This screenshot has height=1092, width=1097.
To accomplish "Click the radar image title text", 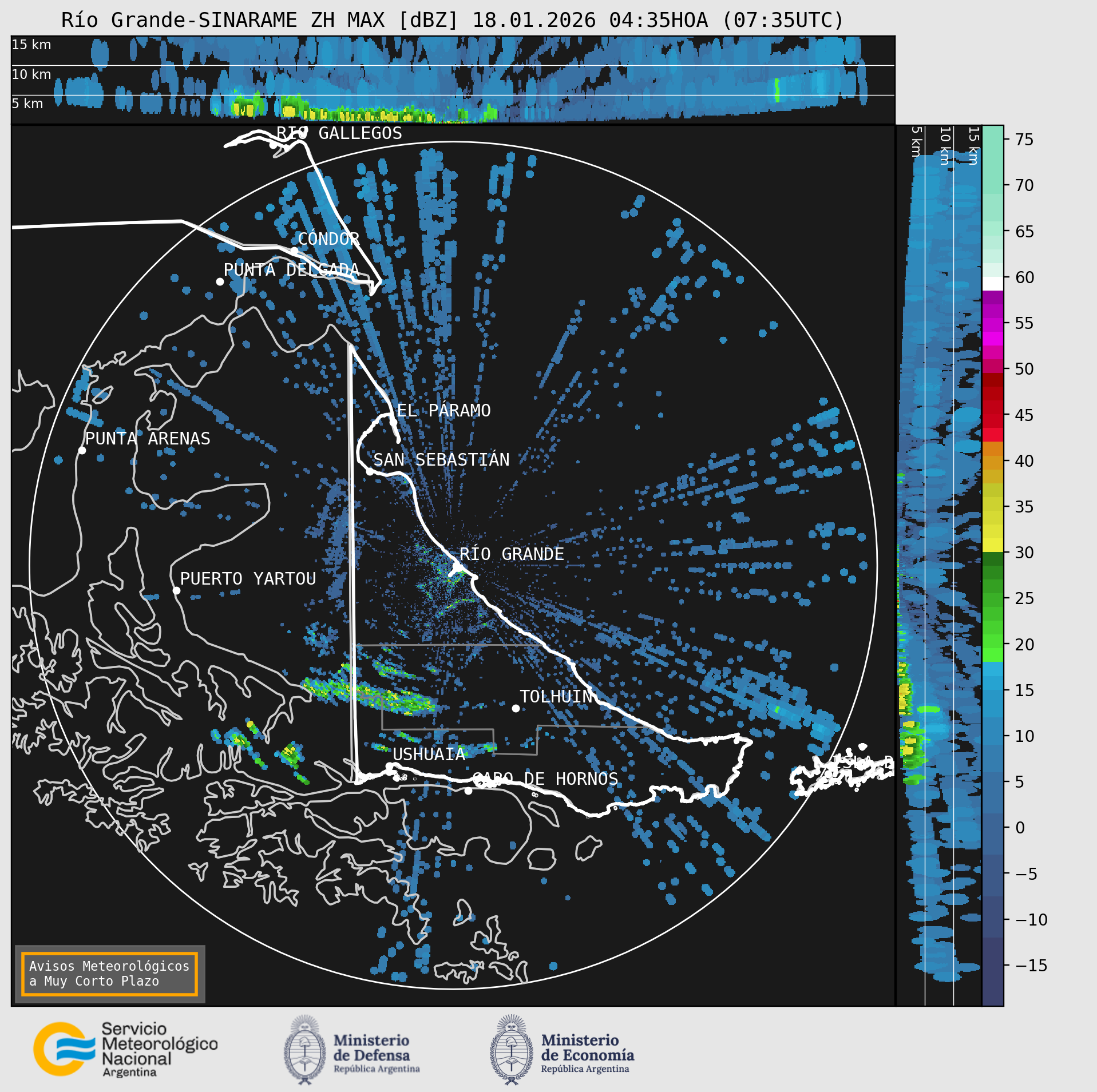I will [453, 20].
